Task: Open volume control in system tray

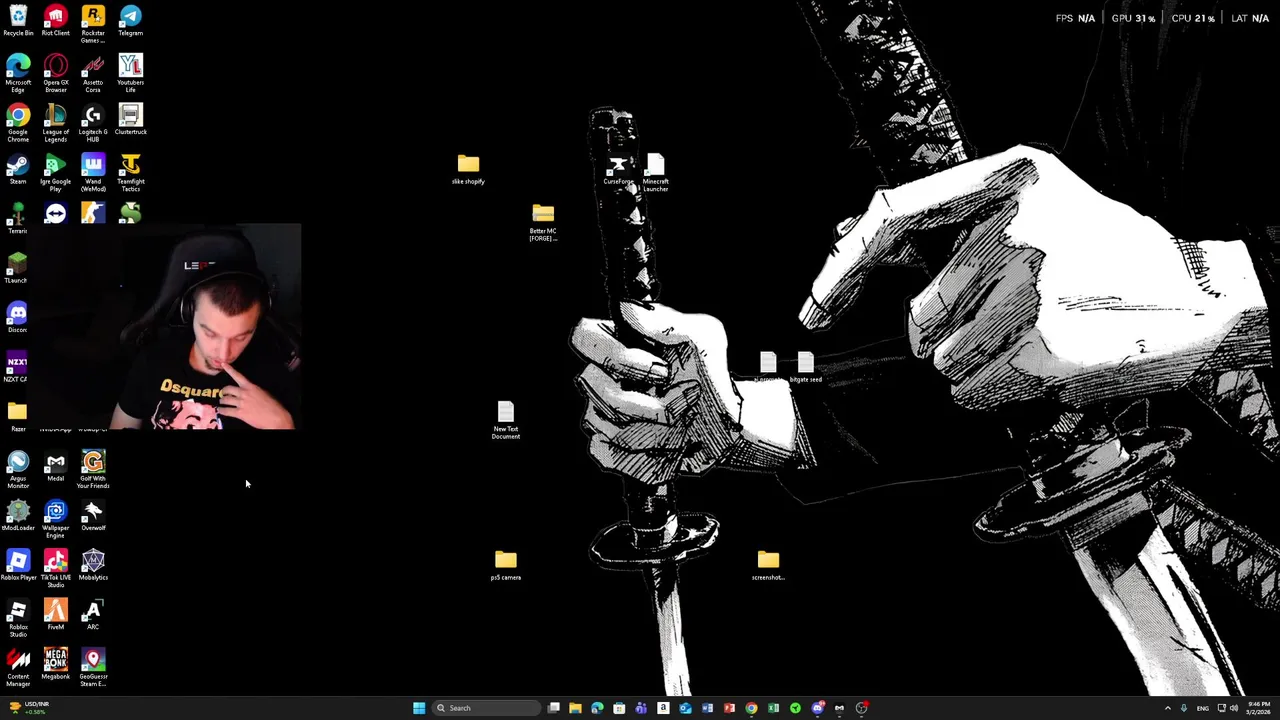Action: coord(1234,708)
